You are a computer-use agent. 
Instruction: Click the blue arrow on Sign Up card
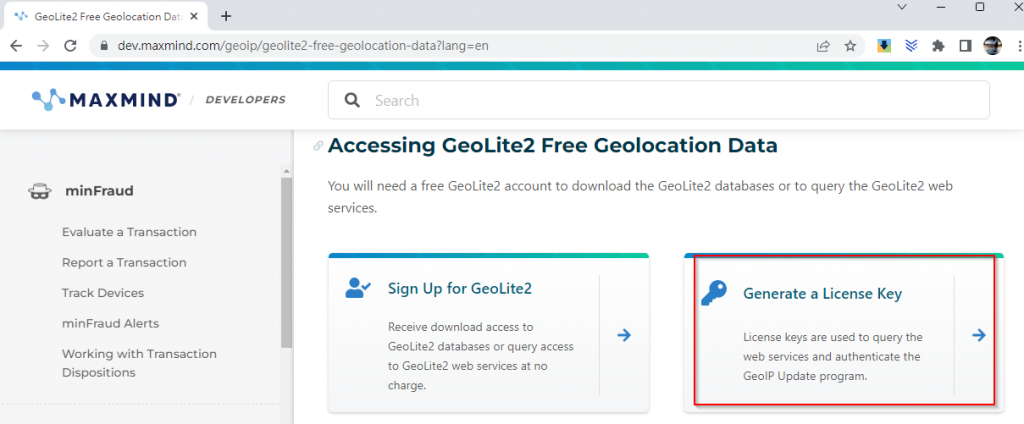click(x=624, y=335)
